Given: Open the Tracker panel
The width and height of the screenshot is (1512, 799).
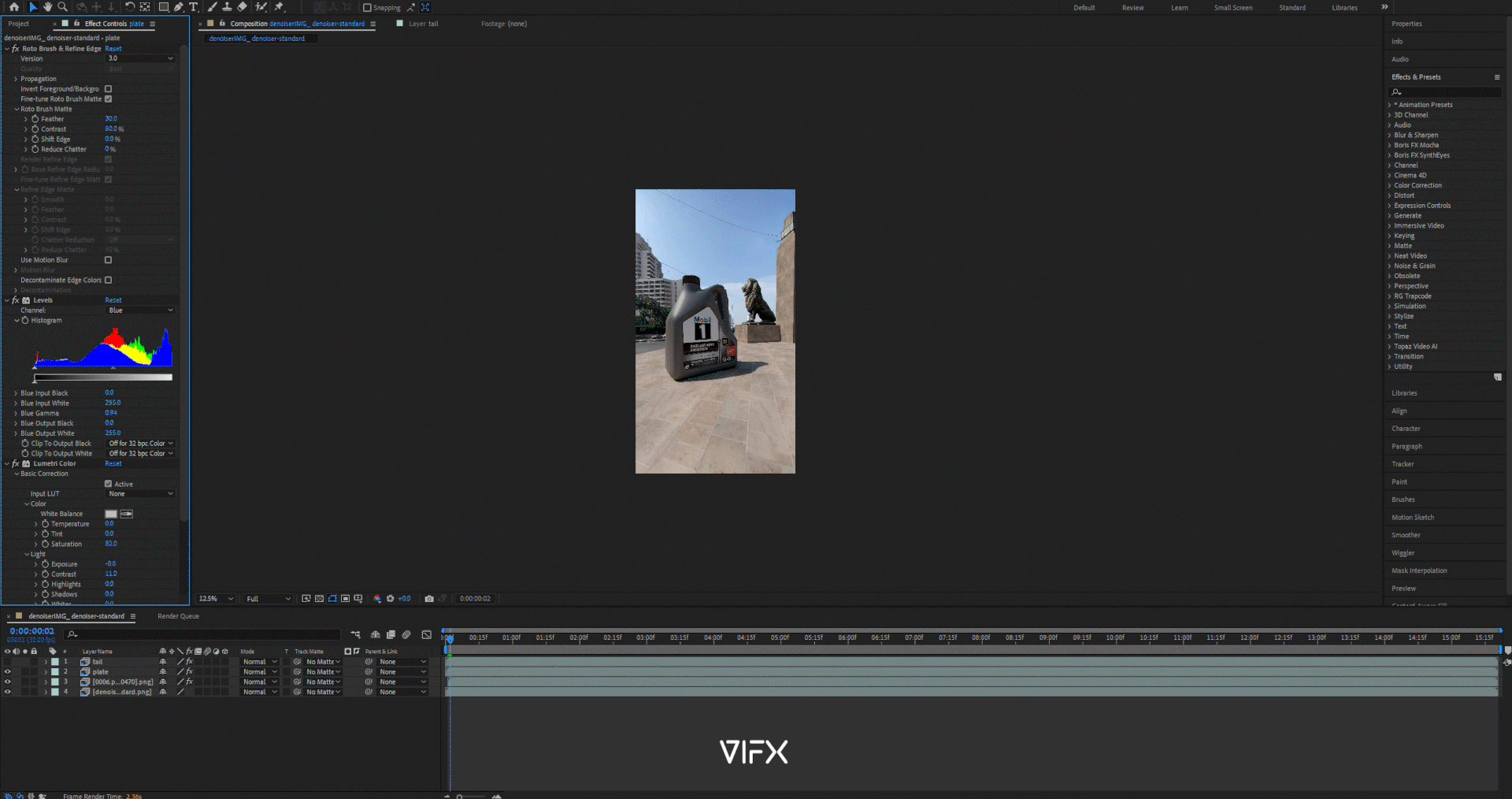Looking at the screenshot, I should point(1403,464).
